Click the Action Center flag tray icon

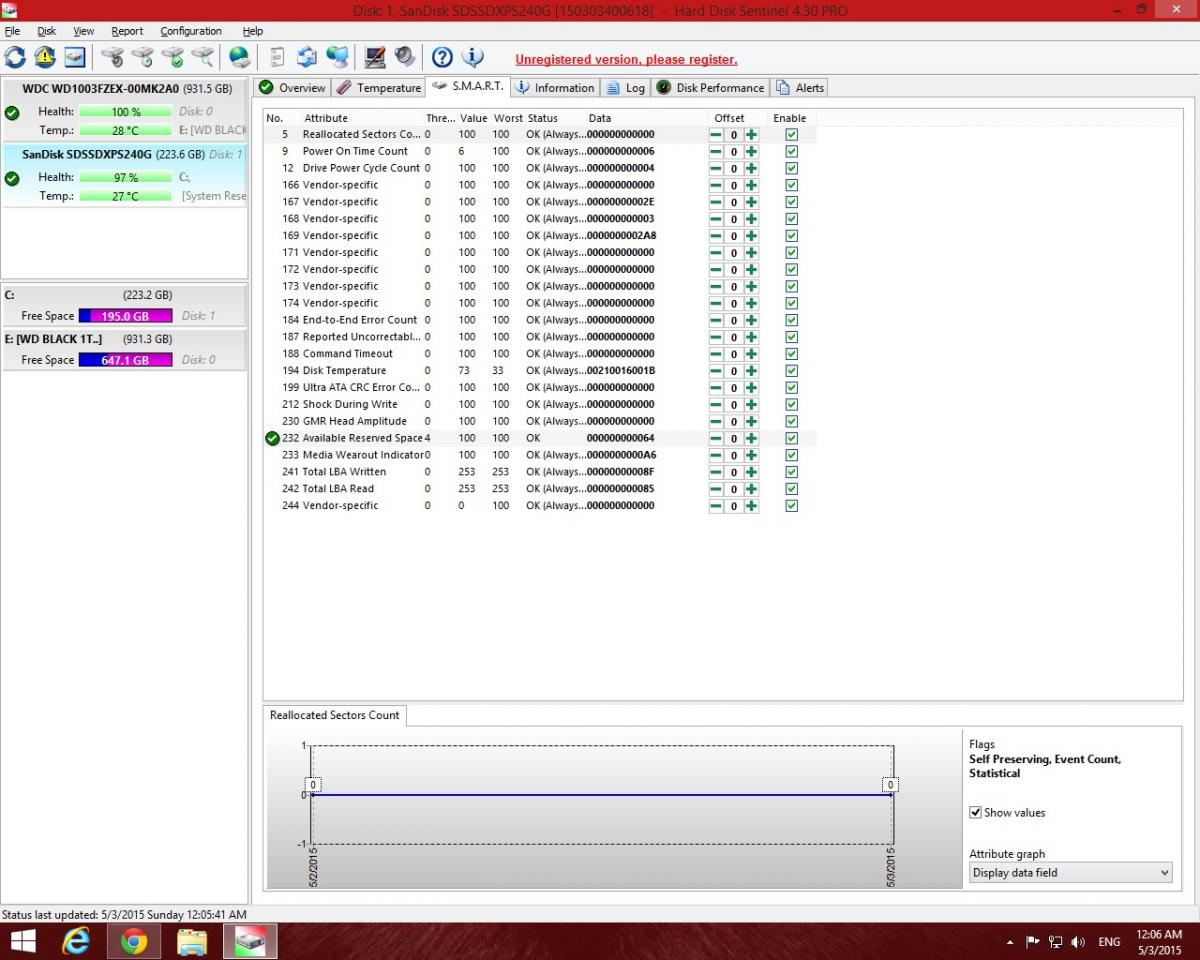click(x=1033, y=942)
